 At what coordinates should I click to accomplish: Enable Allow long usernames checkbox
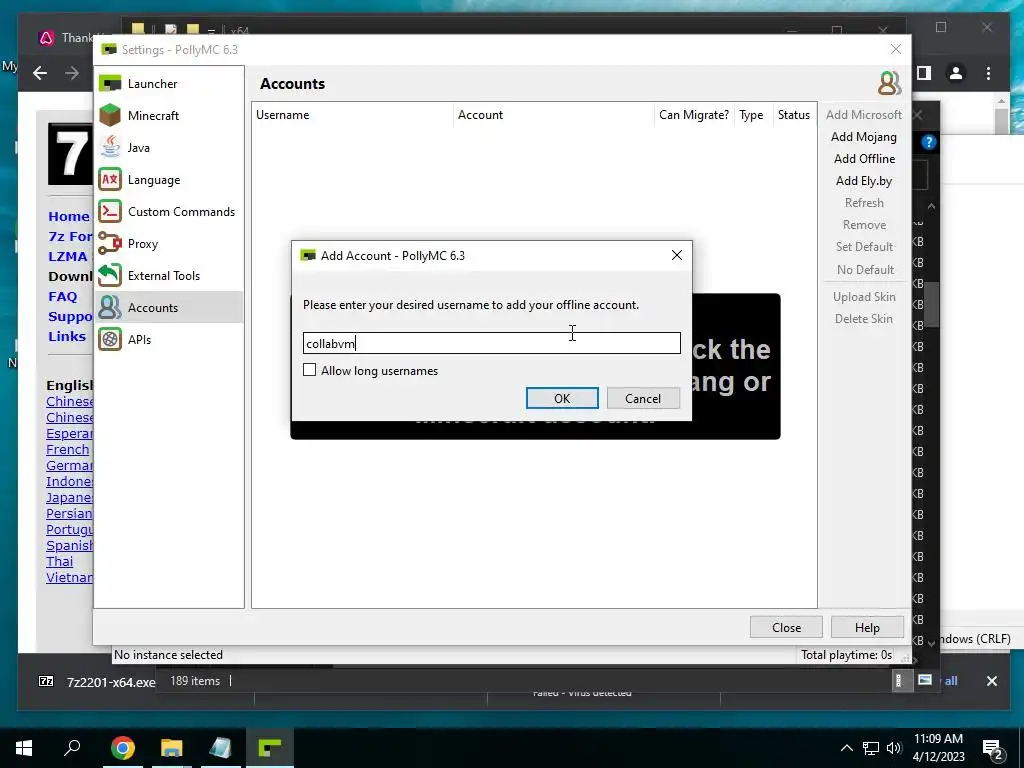click(x=310, y=370)
